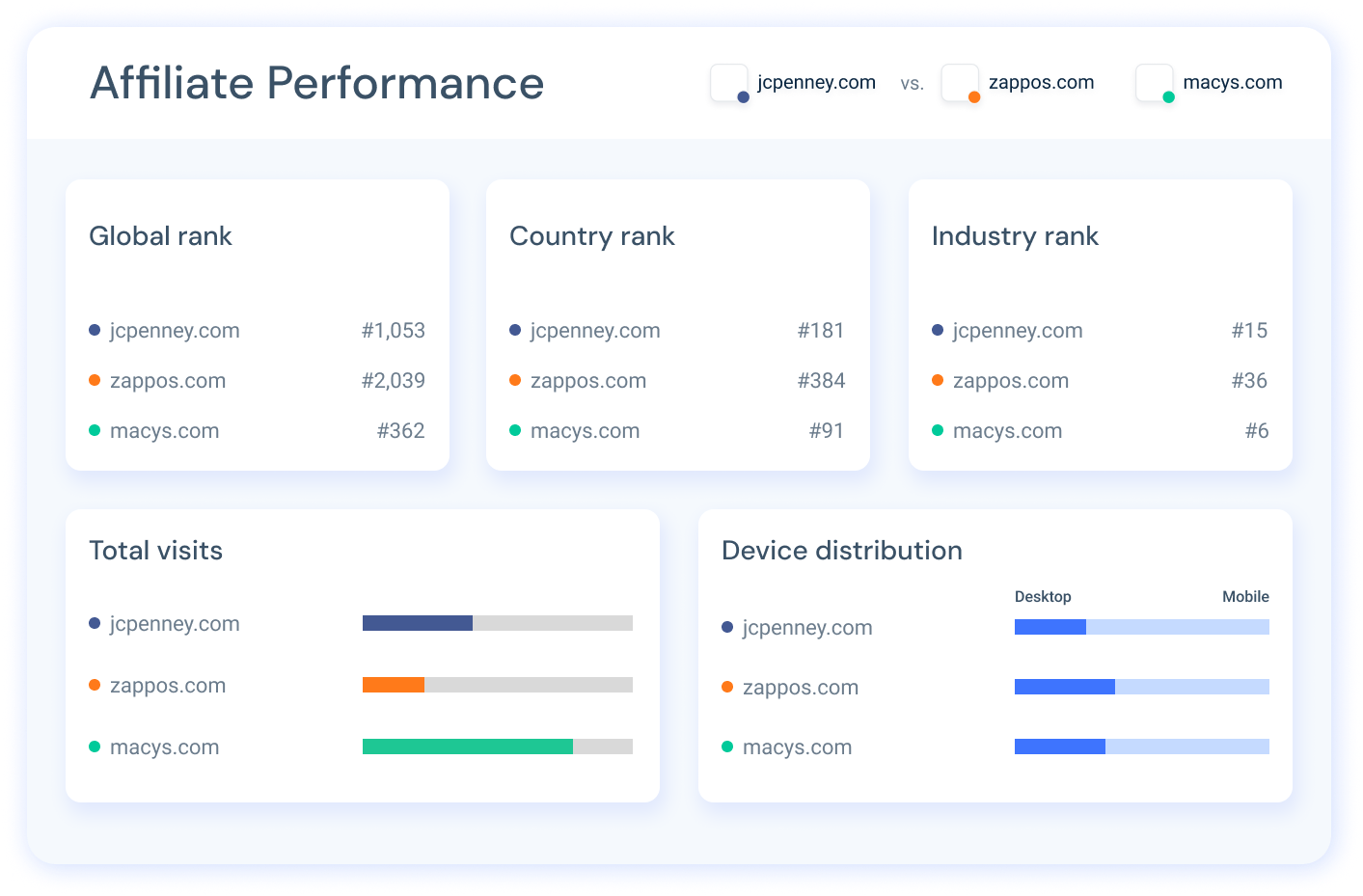
Task: Click the #36 industry rank value
Action: coord(1249,381)
